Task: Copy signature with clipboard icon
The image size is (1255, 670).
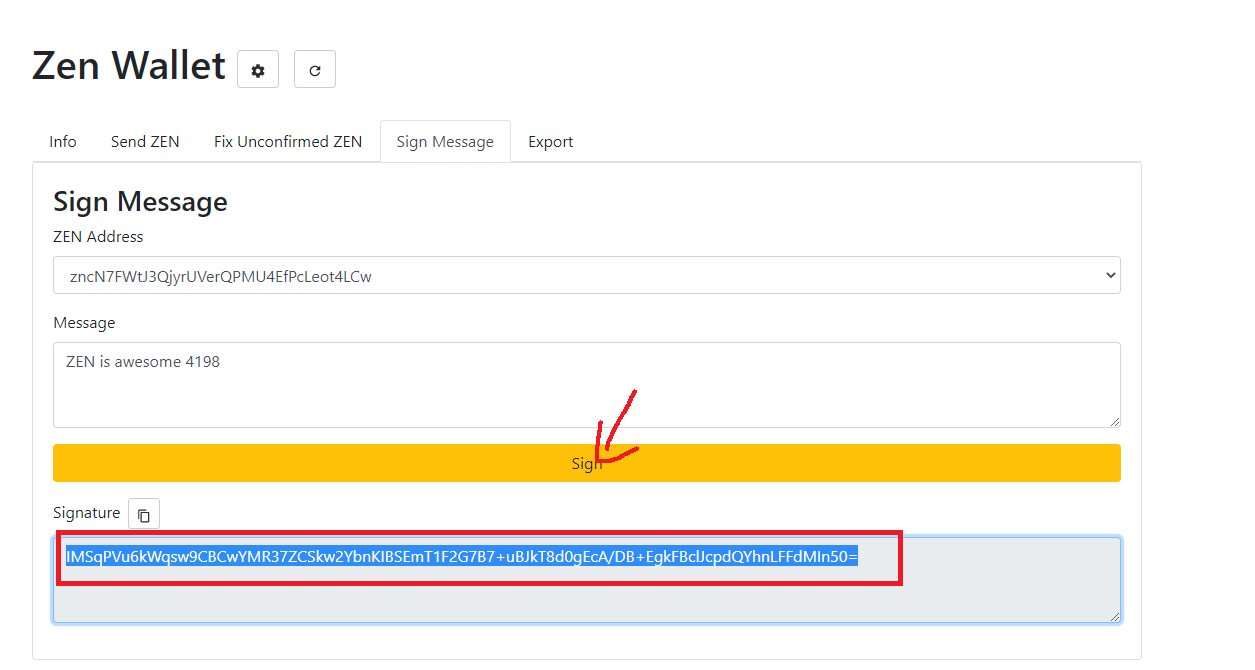Action: tap(144, 514)
